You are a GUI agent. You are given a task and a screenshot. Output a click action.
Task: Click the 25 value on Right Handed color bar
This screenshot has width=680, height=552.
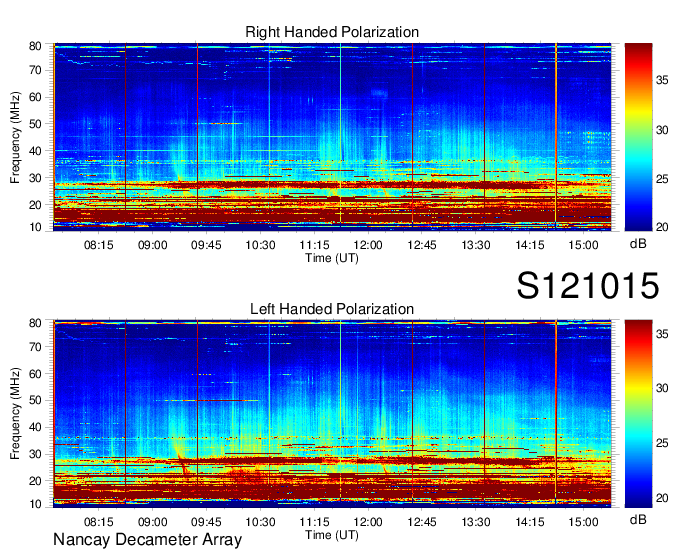click(x=662, y=179)
